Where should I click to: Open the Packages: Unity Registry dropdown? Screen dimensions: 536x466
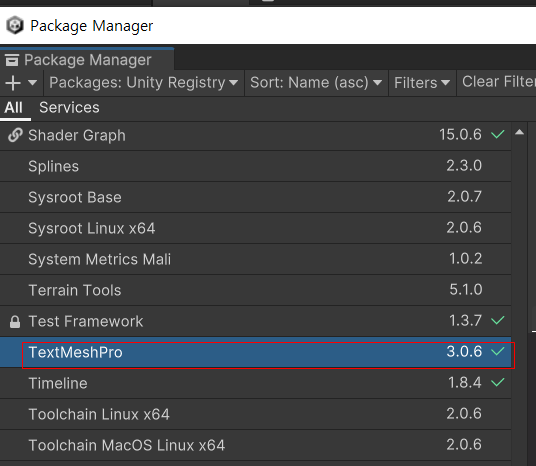pyautogui.click(x=144, y=83)
